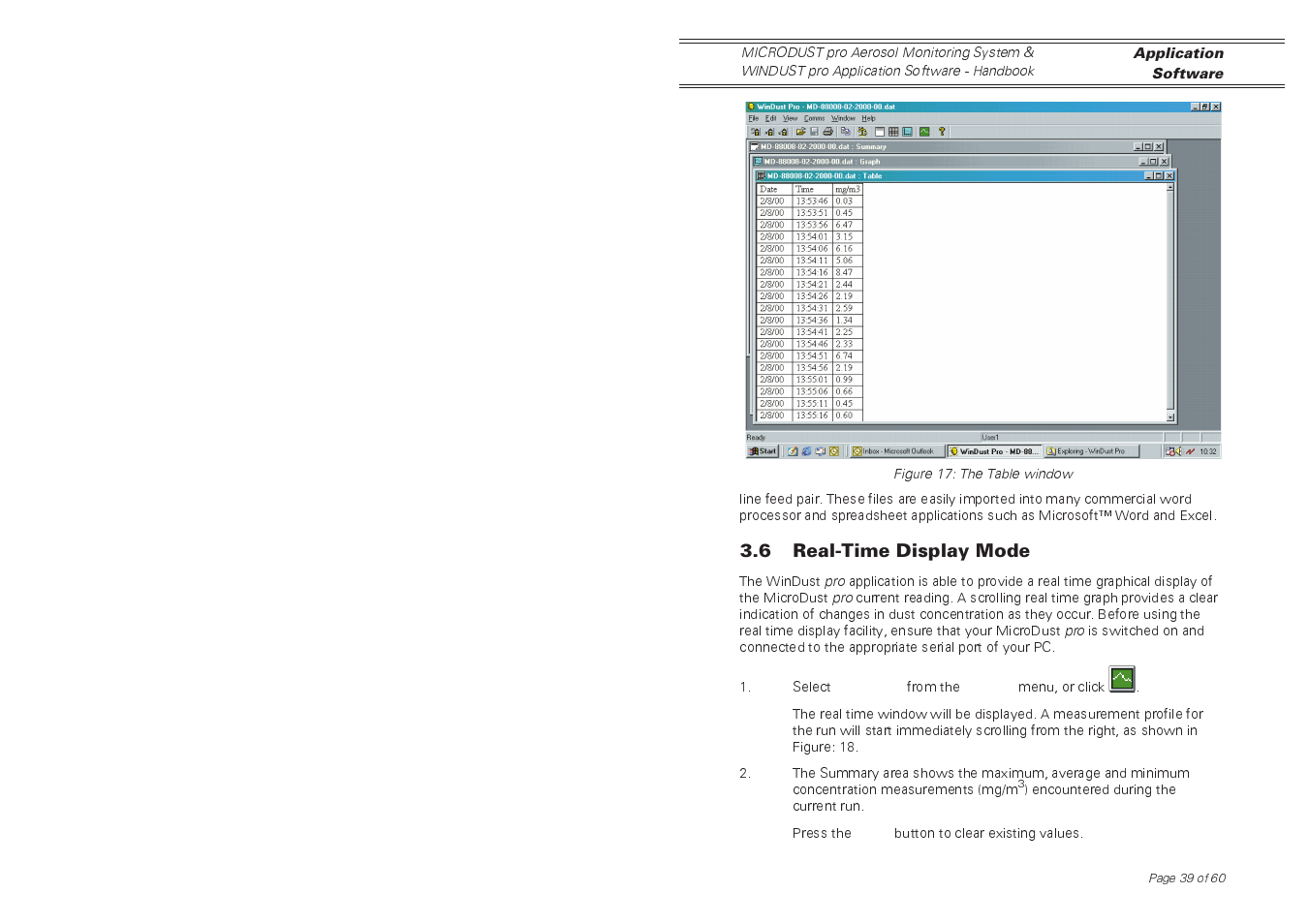Click the WinDust Pro taskbar button
The image size is (1309, 924).
click(994, 451)
